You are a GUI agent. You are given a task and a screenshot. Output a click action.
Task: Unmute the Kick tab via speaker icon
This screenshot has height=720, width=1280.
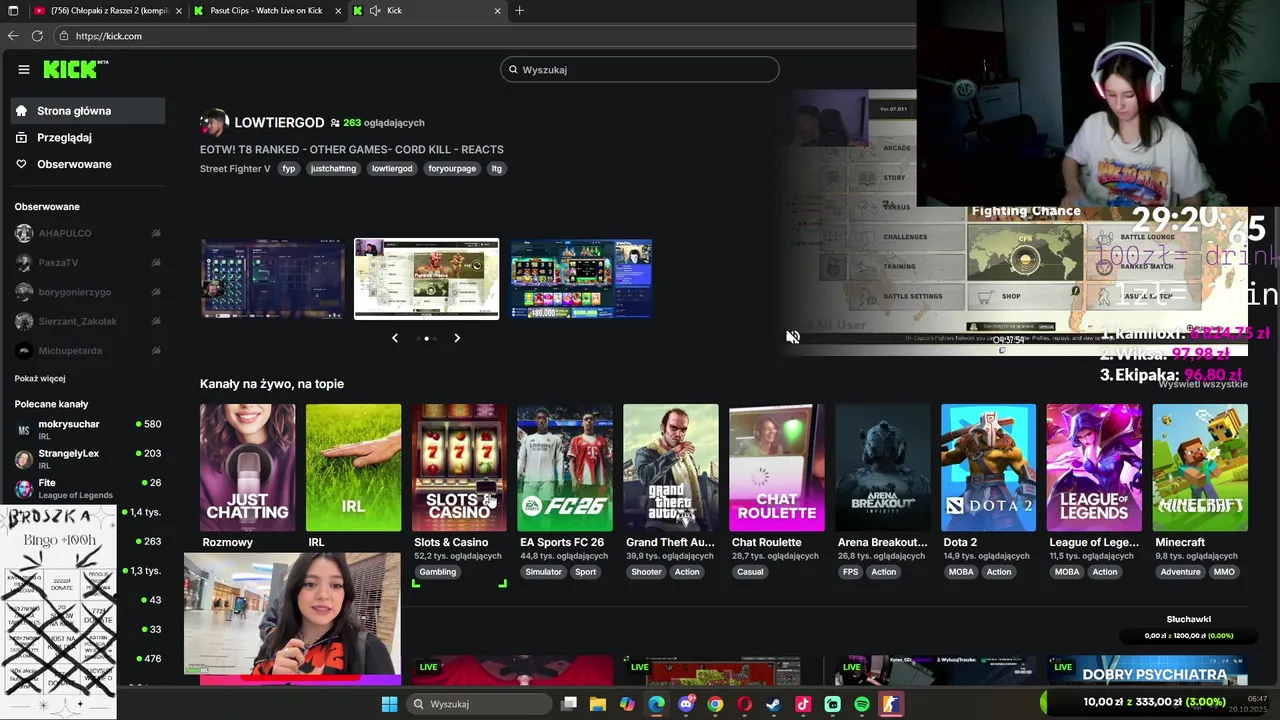(x=375, y=11)
